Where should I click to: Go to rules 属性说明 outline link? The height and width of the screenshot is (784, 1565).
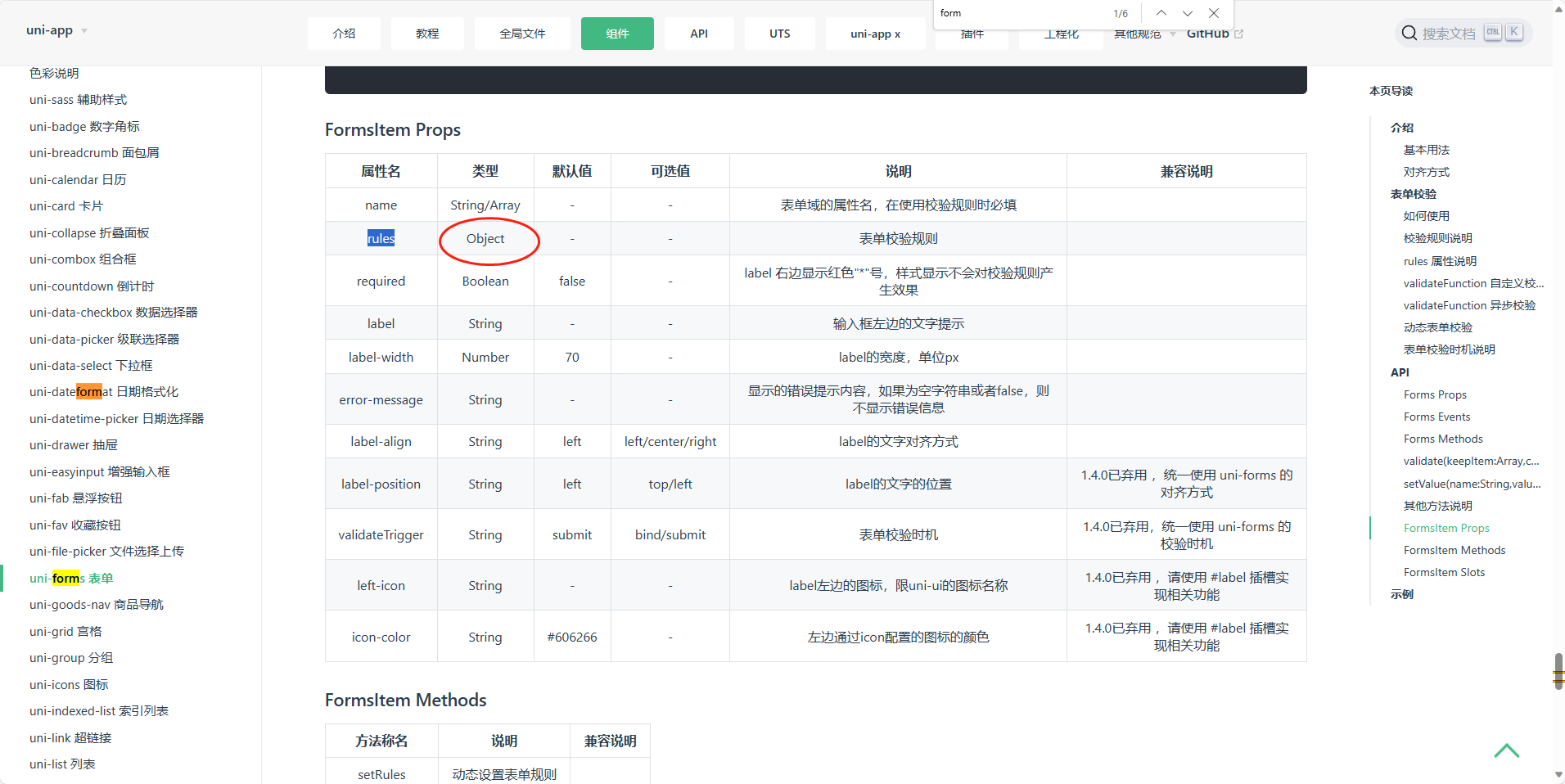pyautogui.click(x=1440, y=261)
